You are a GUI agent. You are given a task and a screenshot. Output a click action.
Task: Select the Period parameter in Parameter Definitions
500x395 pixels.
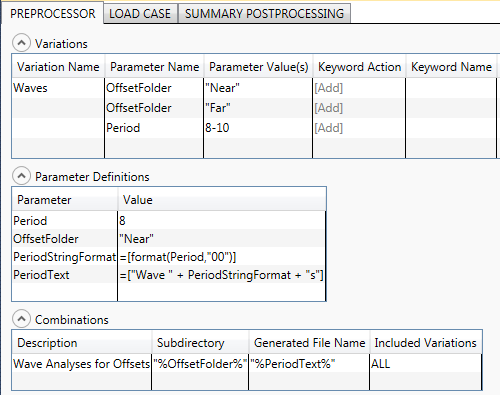(x=65, y=221)
